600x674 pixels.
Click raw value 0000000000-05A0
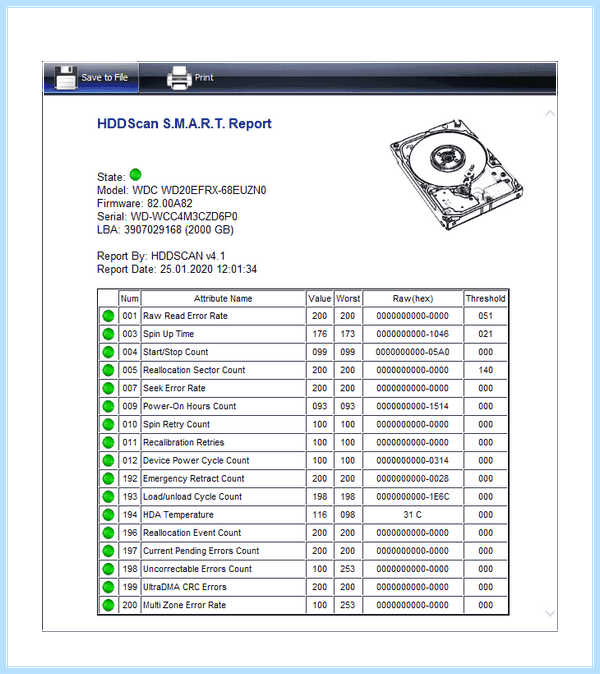(413, 352)
